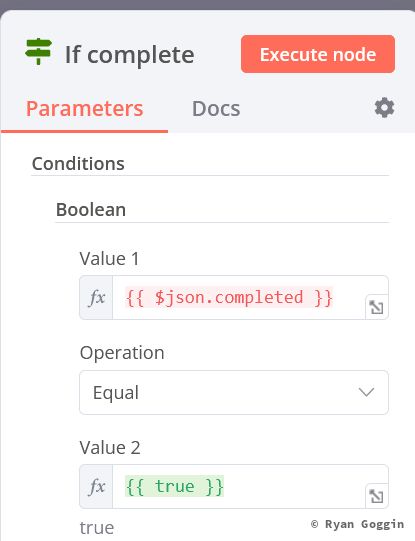The image size is (415, 541).
Task: Click the fx expression icon for Value 2
Action: coord(96,486)
